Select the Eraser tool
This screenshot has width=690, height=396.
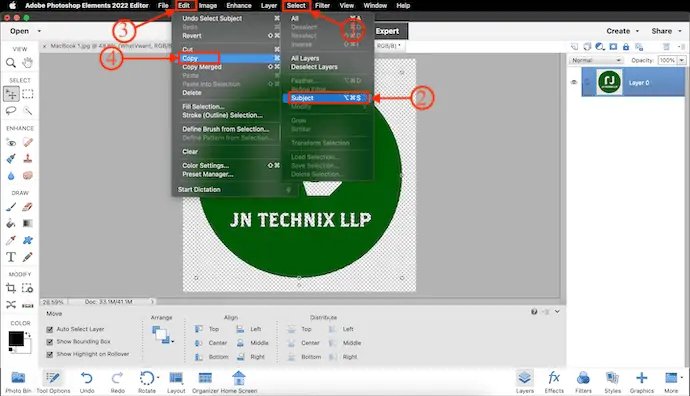point(28,207)
